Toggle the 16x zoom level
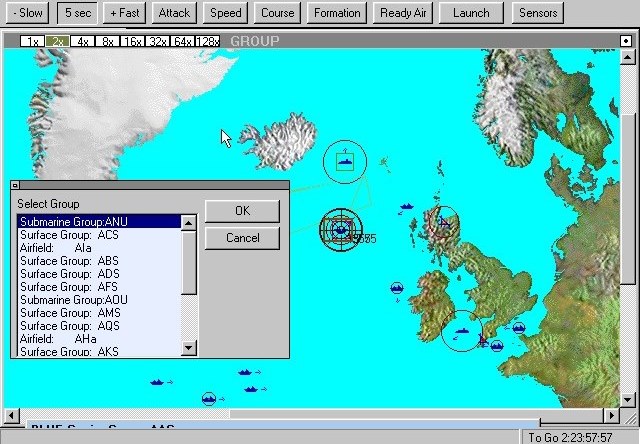Viewport: 640px width, 444px height. pyautogui.click(x=132, y=42)
